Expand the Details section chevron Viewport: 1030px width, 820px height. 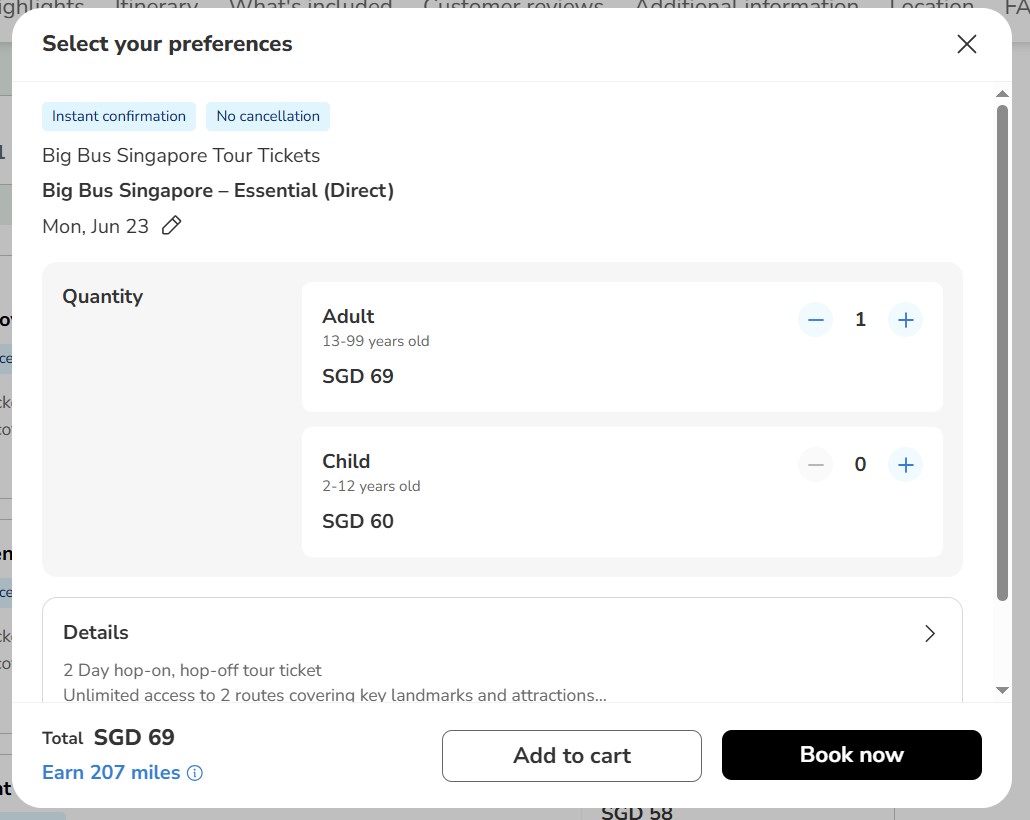(929, 633)
